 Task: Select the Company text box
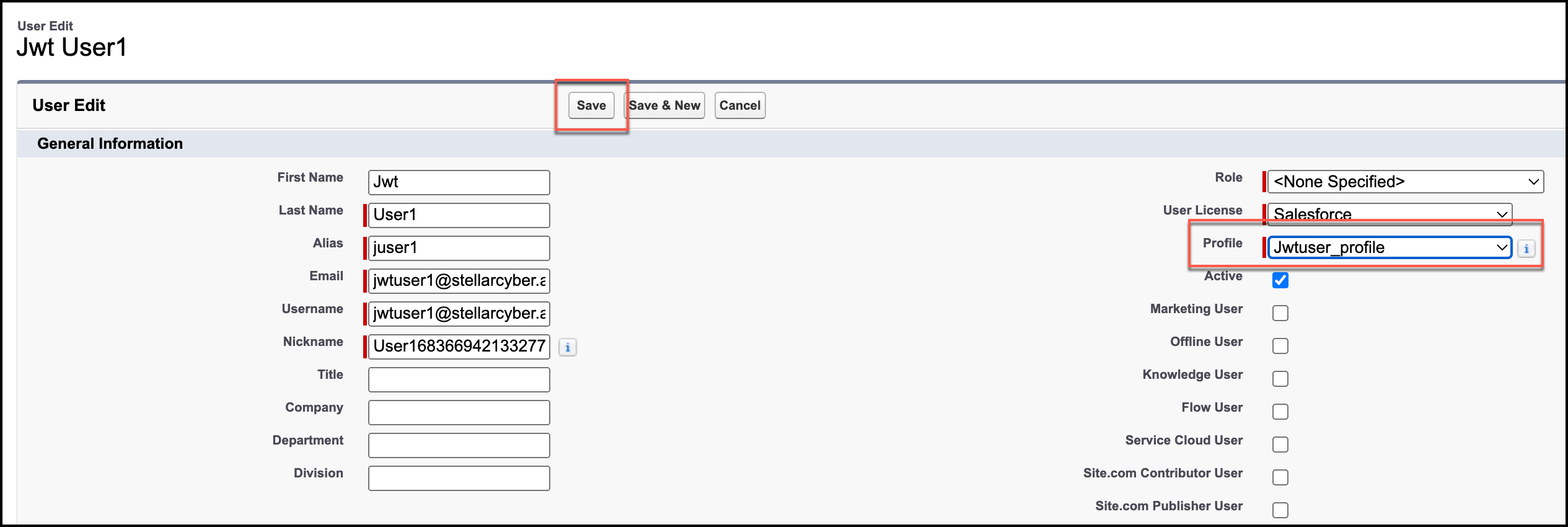(x=459, y=412)
